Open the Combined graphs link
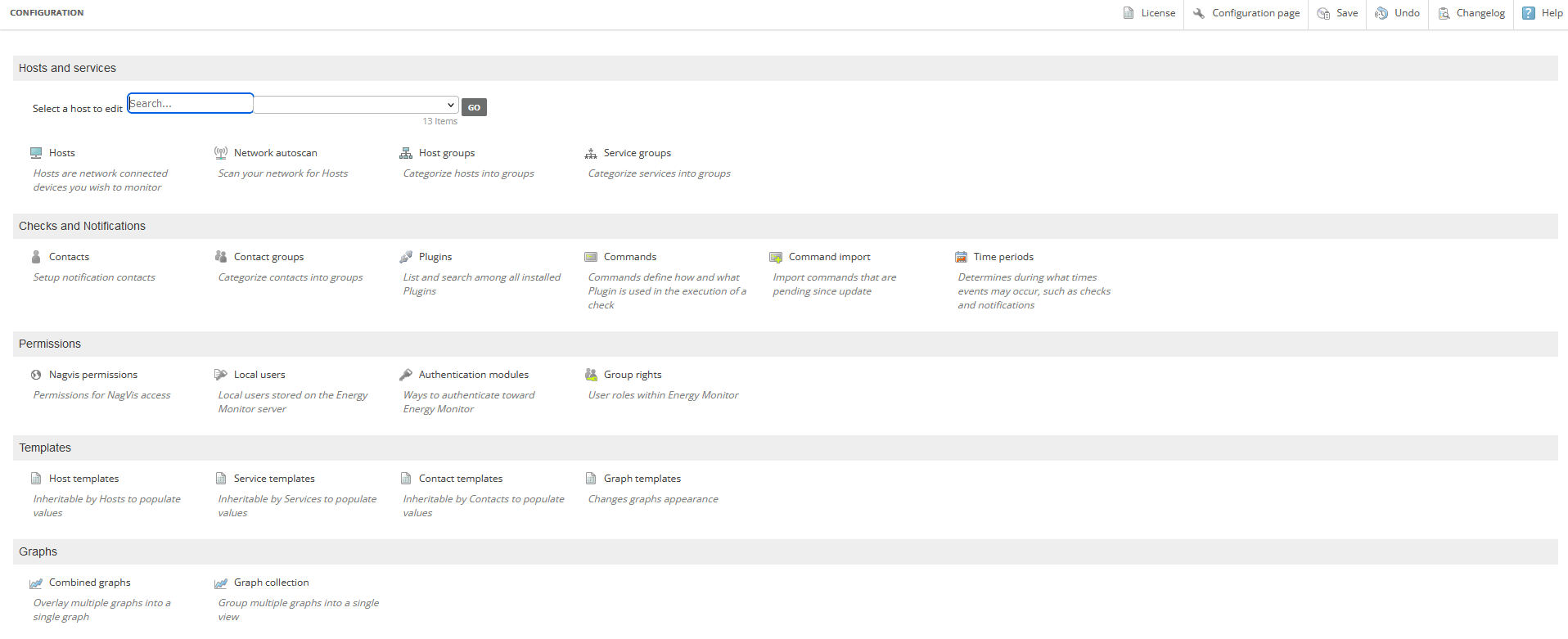This screenshot has height=639, width=1568. pyautogui.click(x=90, y=583)
